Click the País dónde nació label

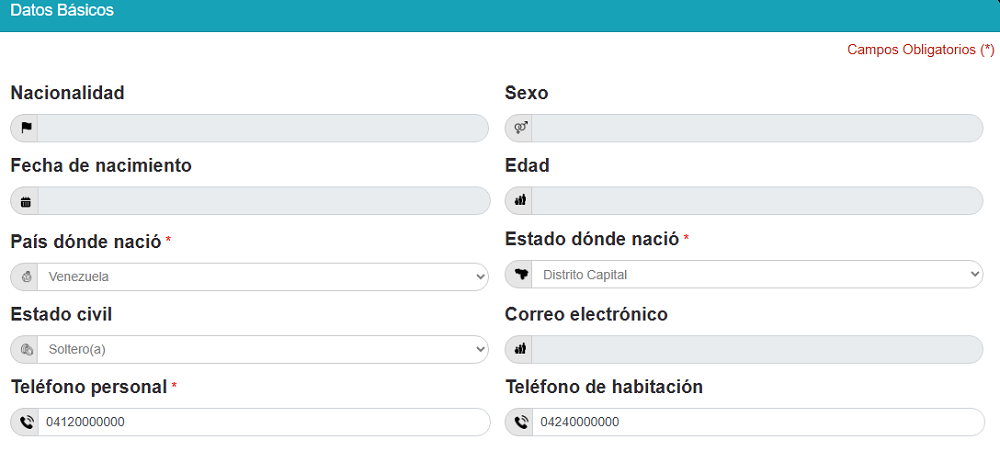pos(86,241)
